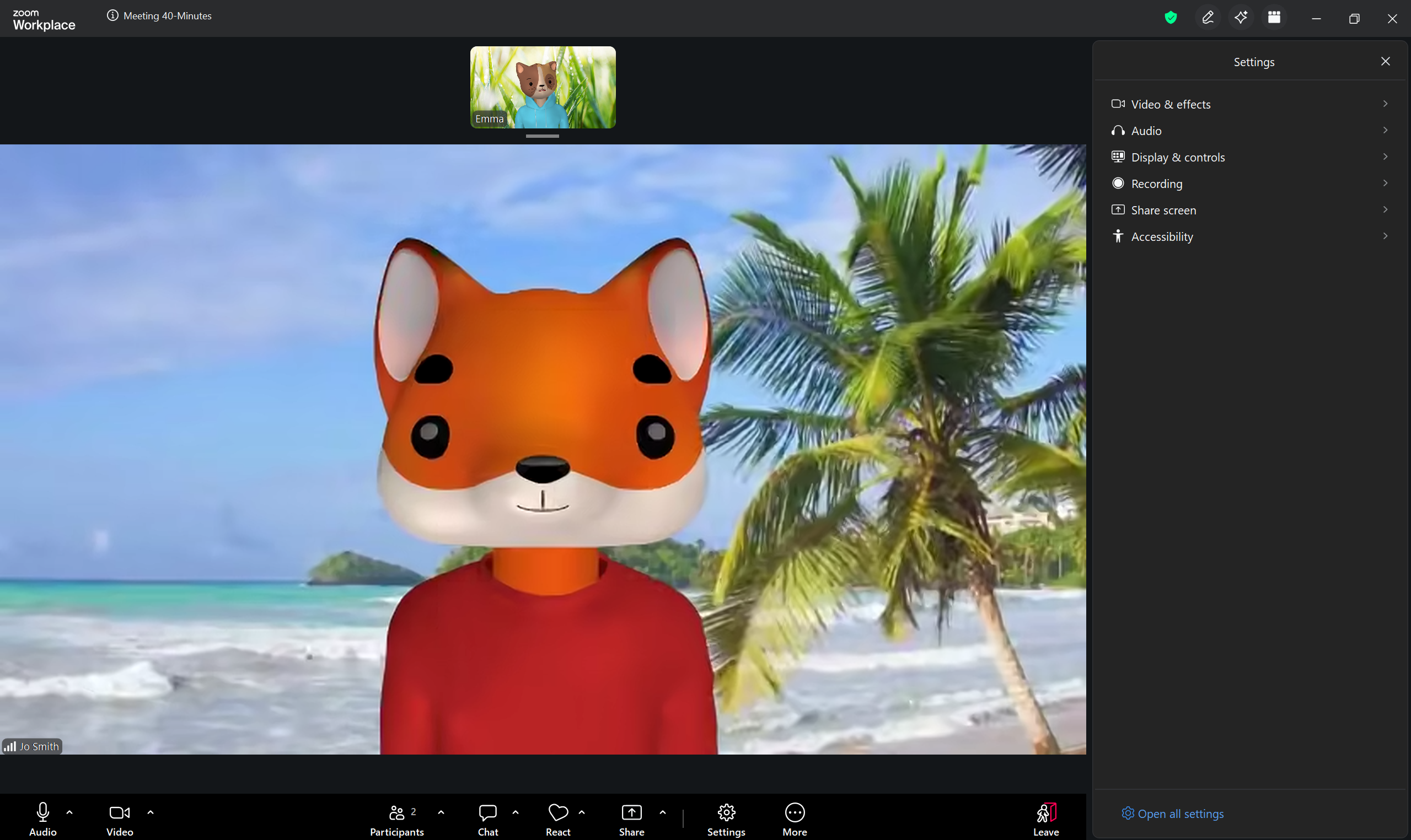The image size is (1411, 840).
Task: Open Audio settings in the panel
Action: point(1250,131)
